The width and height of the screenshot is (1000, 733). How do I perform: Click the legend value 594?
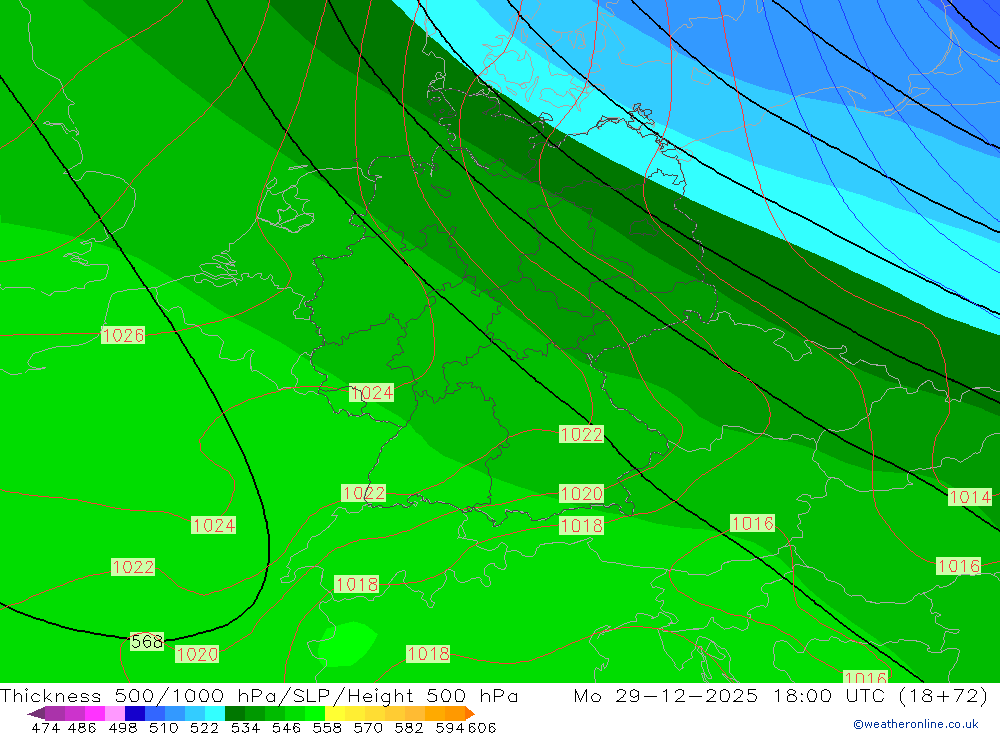(x=450, y=727)
